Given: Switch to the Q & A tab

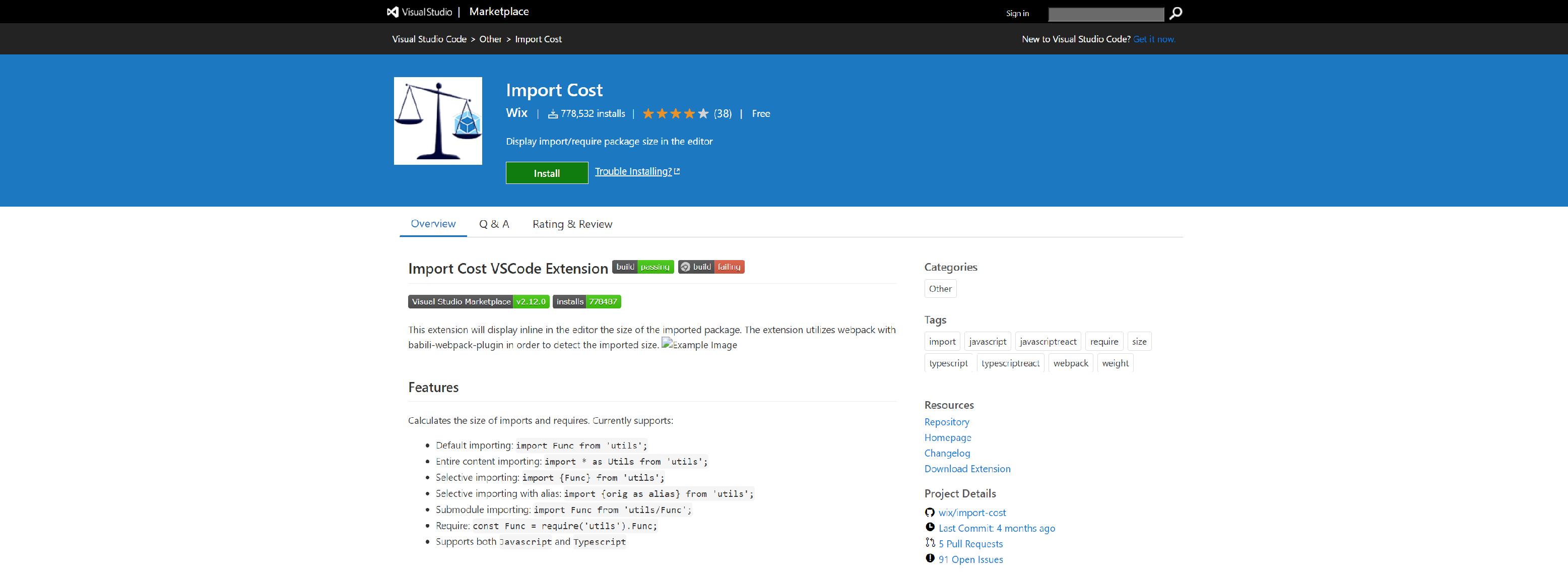Looking at the screenshot, I should coord(494,224).
